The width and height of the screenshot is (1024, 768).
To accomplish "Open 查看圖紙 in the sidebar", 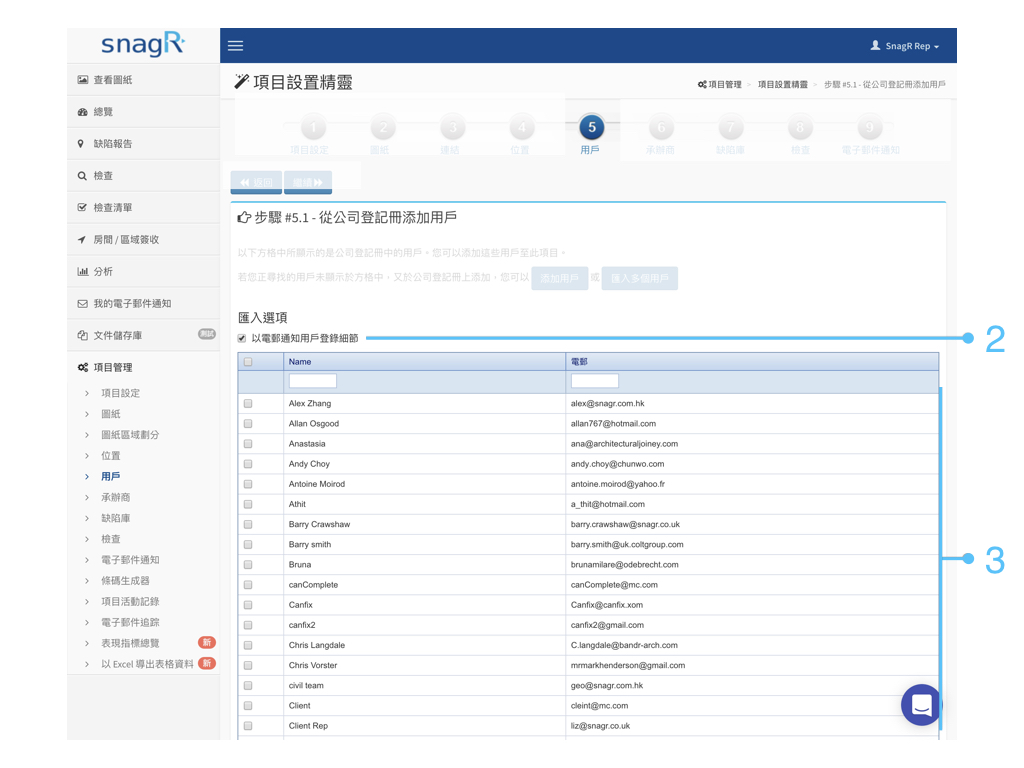I will pos(112,80).
